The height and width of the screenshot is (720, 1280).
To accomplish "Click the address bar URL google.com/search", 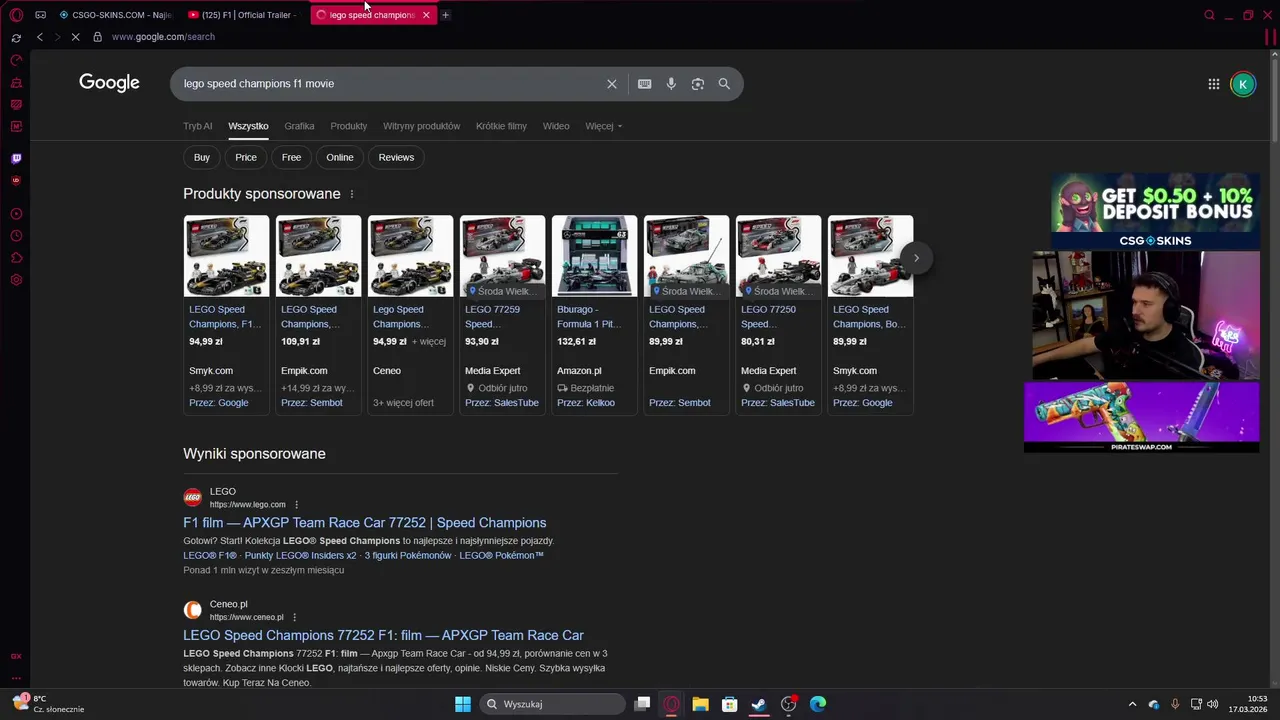I will click(163, 37).
